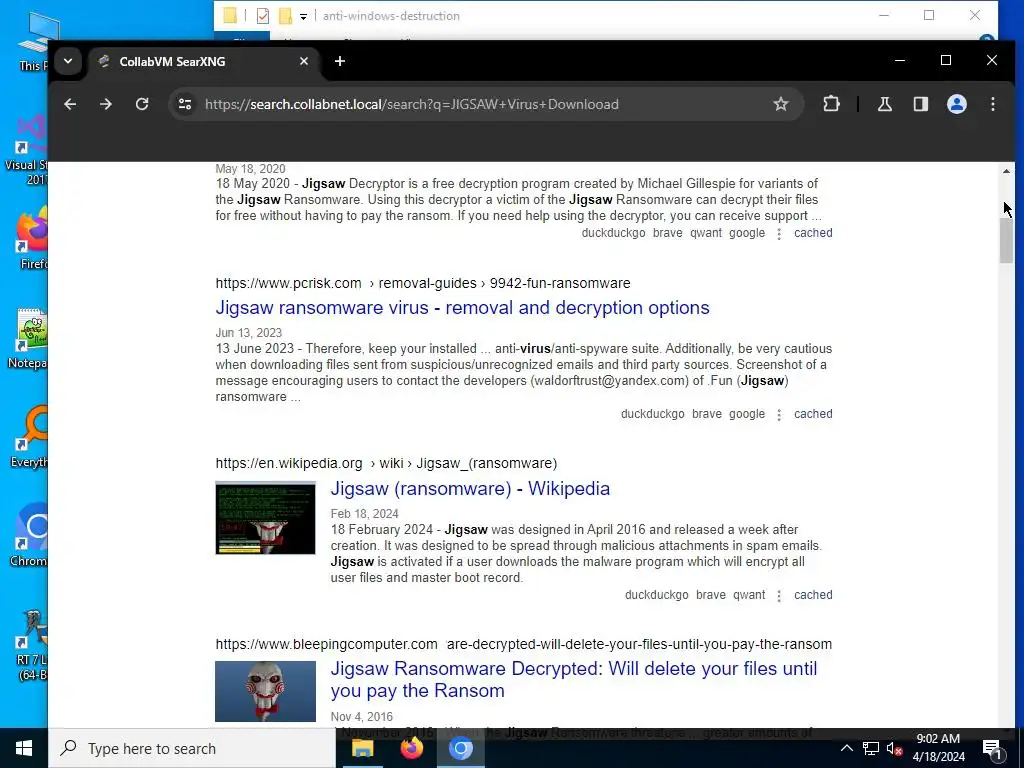
Task: Open the network status tray icon
Action: [871, 748]
